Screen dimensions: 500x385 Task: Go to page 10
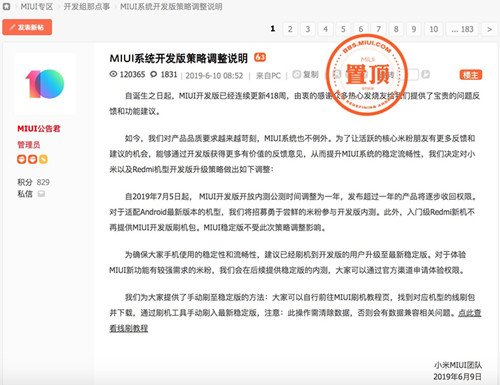tap(434, 29)
